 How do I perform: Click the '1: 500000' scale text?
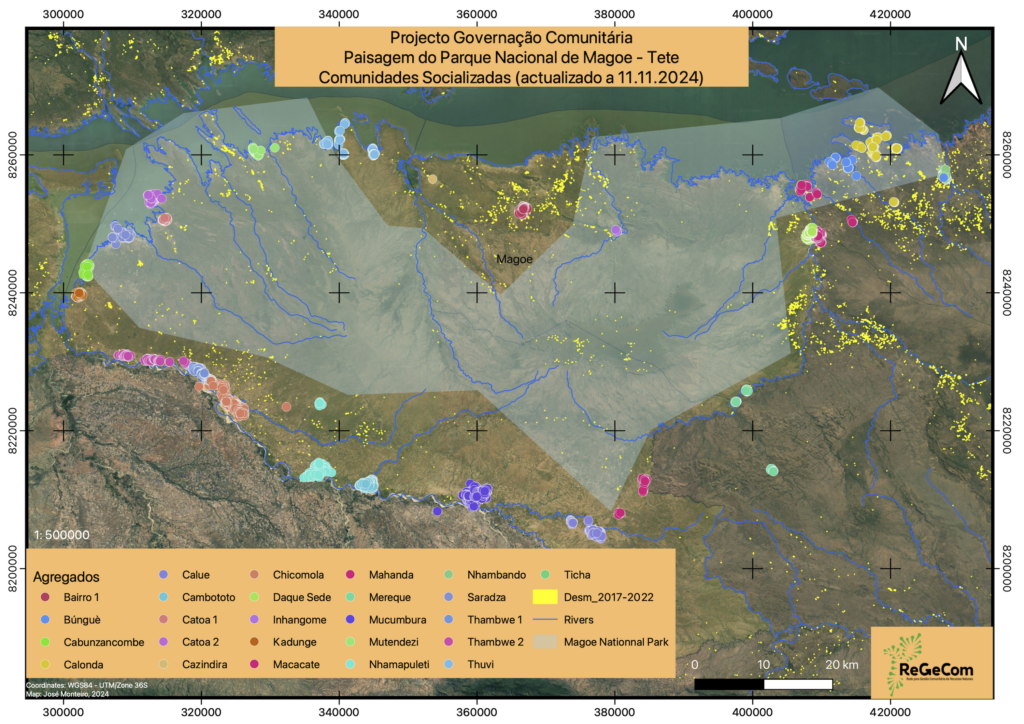61,535
